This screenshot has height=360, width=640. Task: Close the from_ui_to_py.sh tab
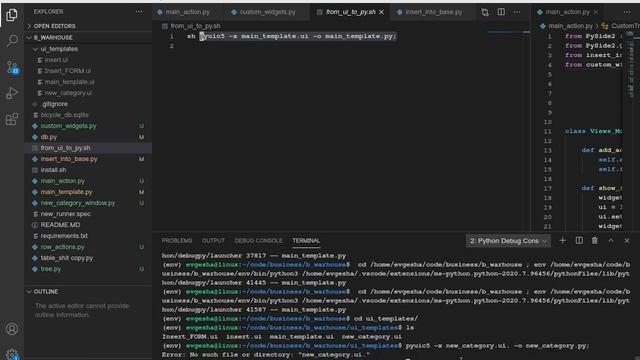[x=381, y=12]
